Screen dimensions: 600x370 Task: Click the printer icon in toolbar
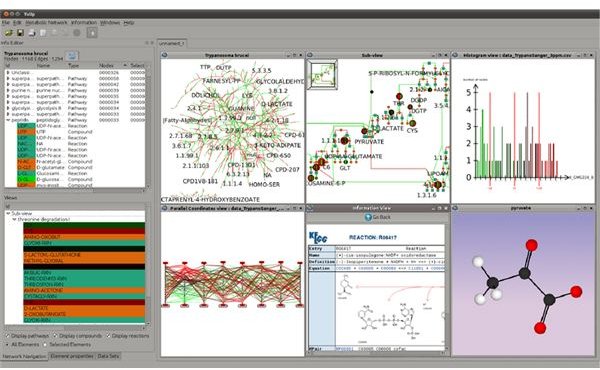point(32,33)
